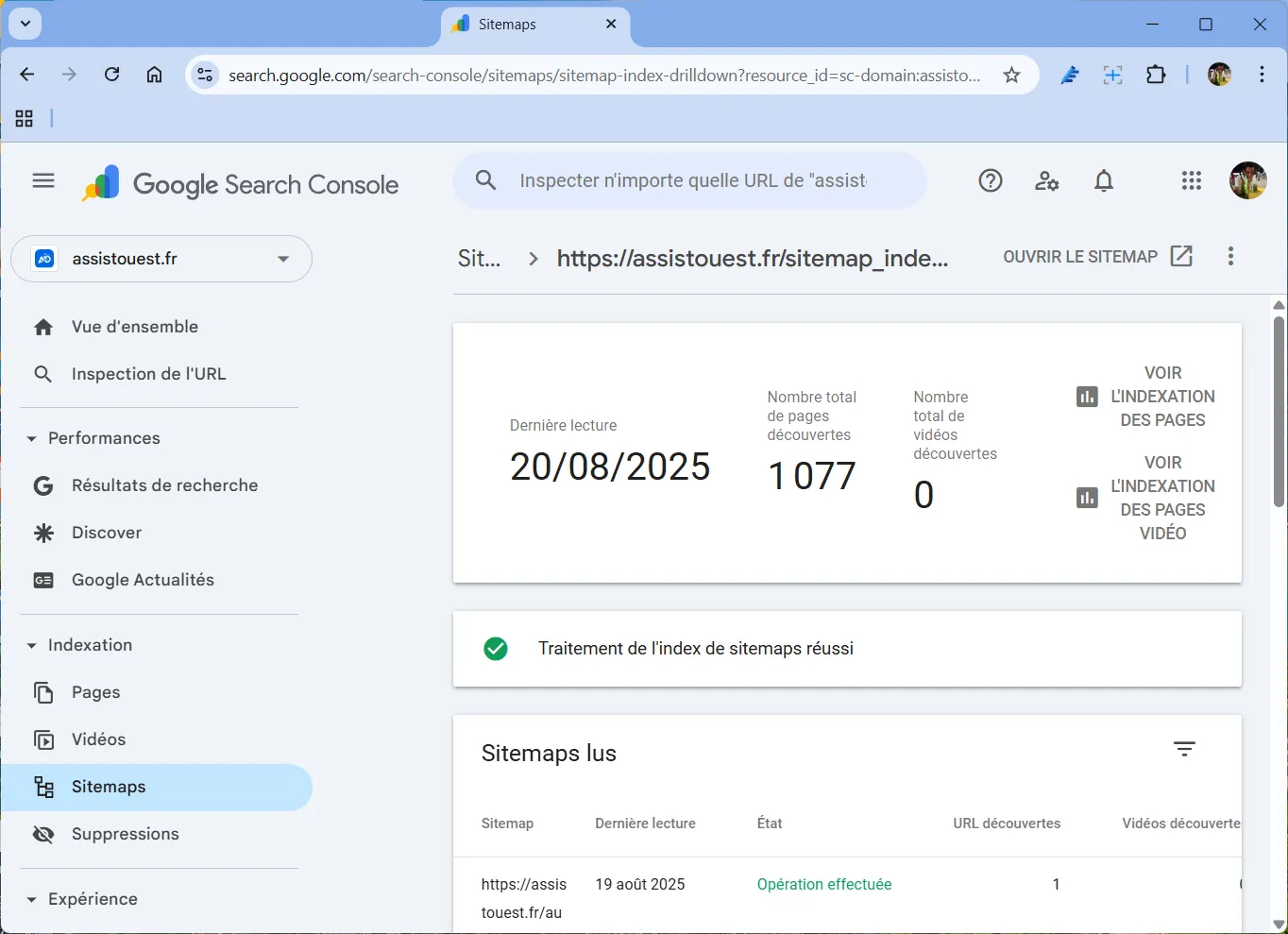The image size is (1288, 934).
Task: Collapse the Expérience section
Action: 31,899
